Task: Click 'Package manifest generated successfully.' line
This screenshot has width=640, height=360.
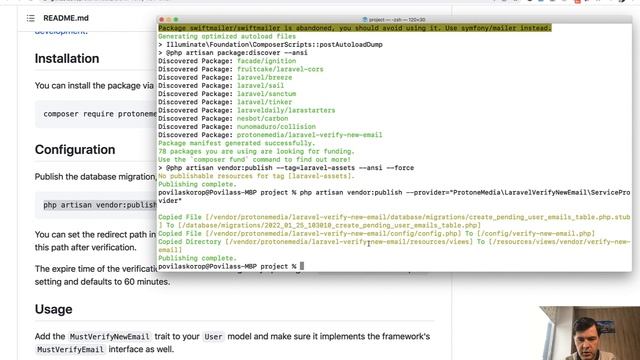Action: click(x=237, y=143)
